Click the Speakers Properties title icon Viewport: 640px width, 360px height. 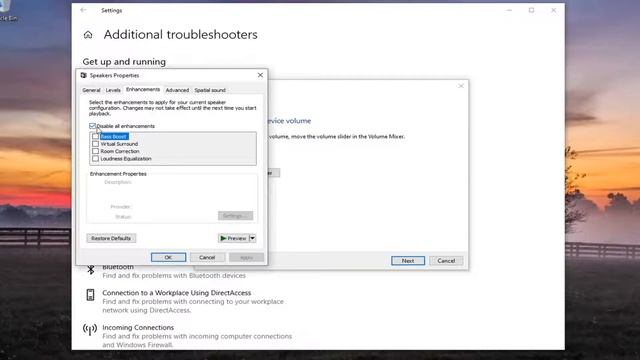[84, 76]
